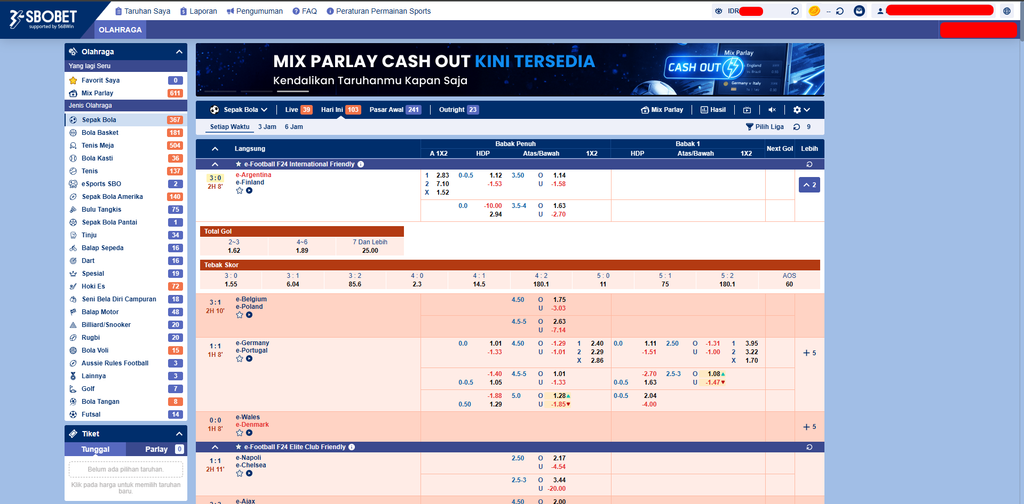Select Tinju sport
Screen dimensions: 1024x504
click(x=125, y=235)
